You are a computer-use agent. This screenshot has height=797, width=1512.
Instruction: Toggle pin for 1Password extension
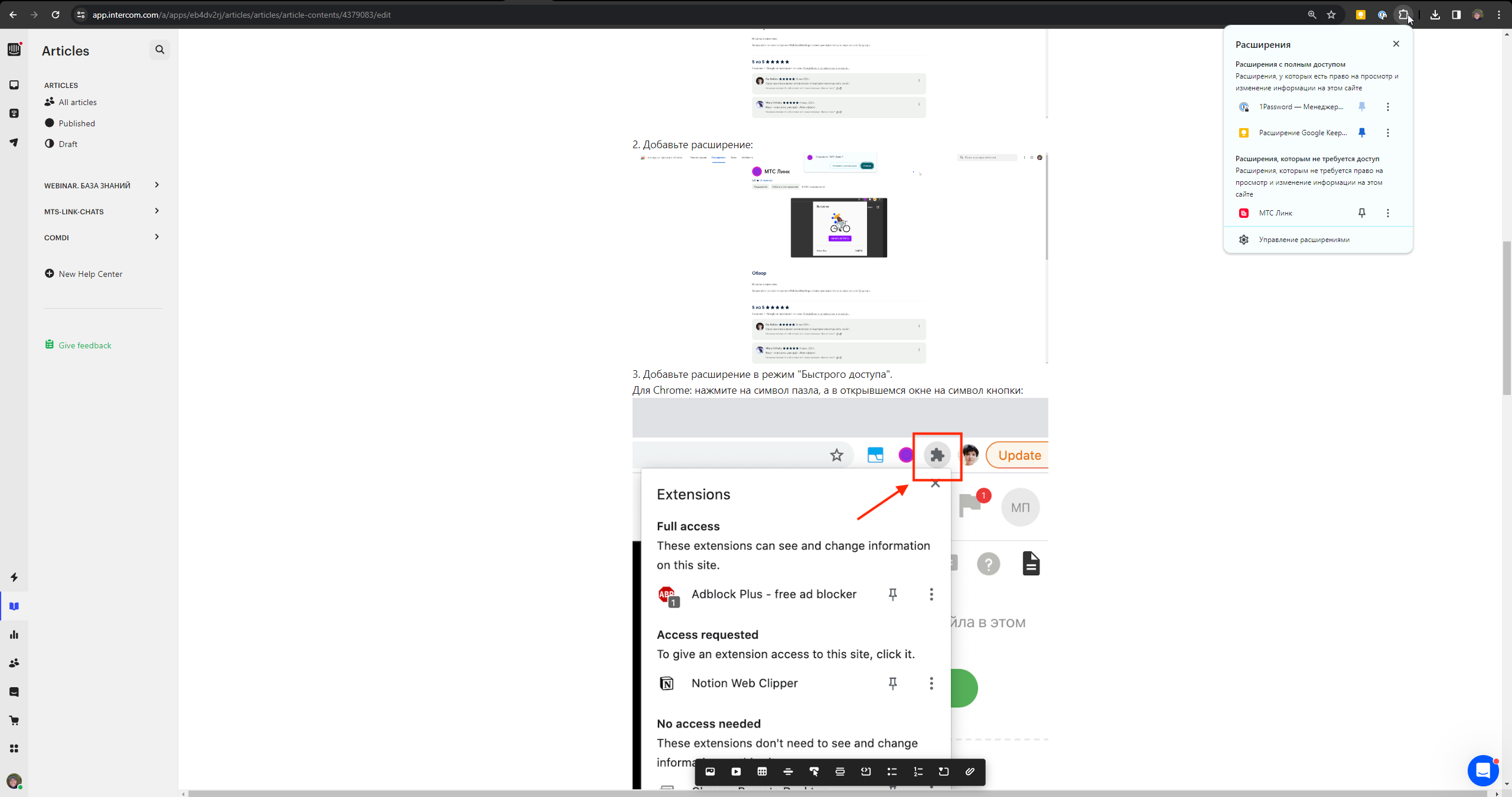pos(1362,107)
